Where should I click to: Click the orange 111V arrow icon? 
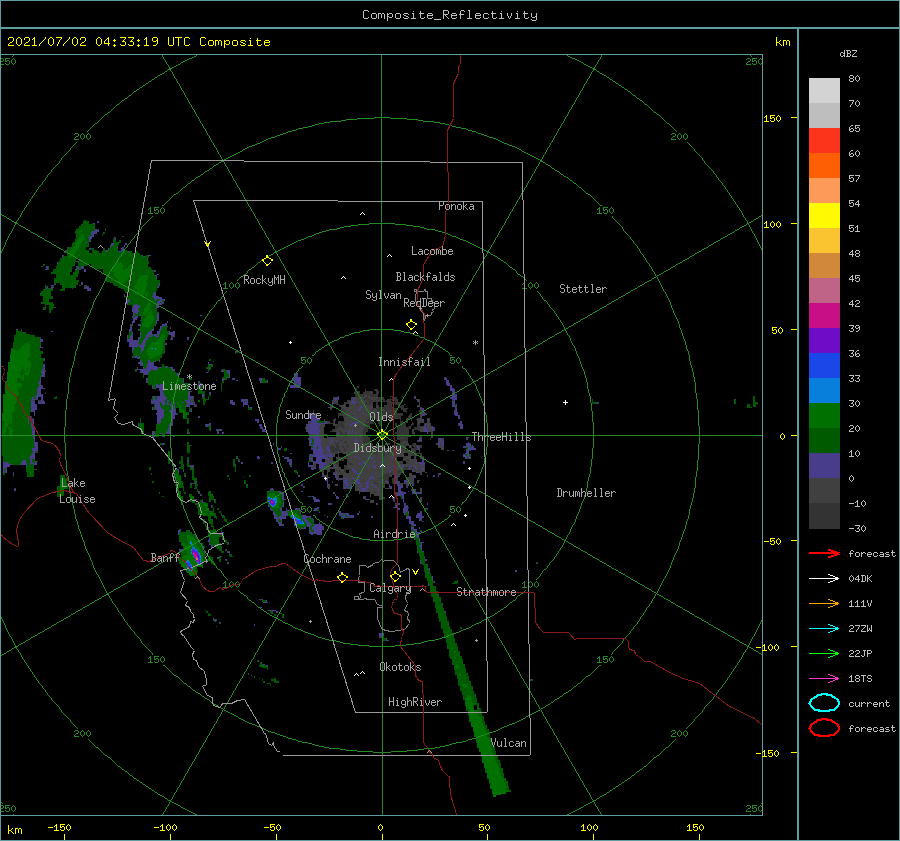824,603
